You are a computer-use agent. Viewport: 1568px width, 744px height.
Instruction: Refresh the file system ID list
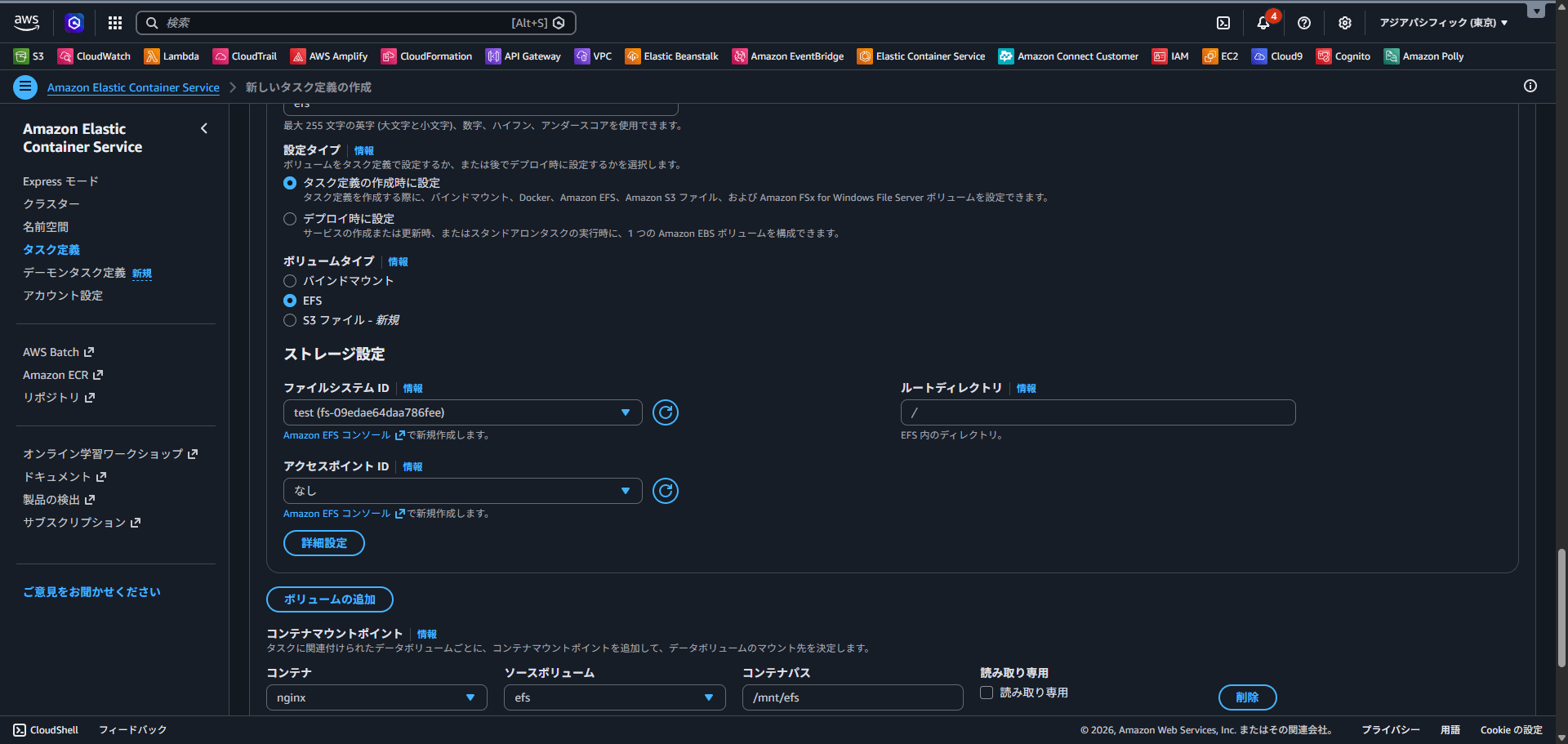coord(666,412)
